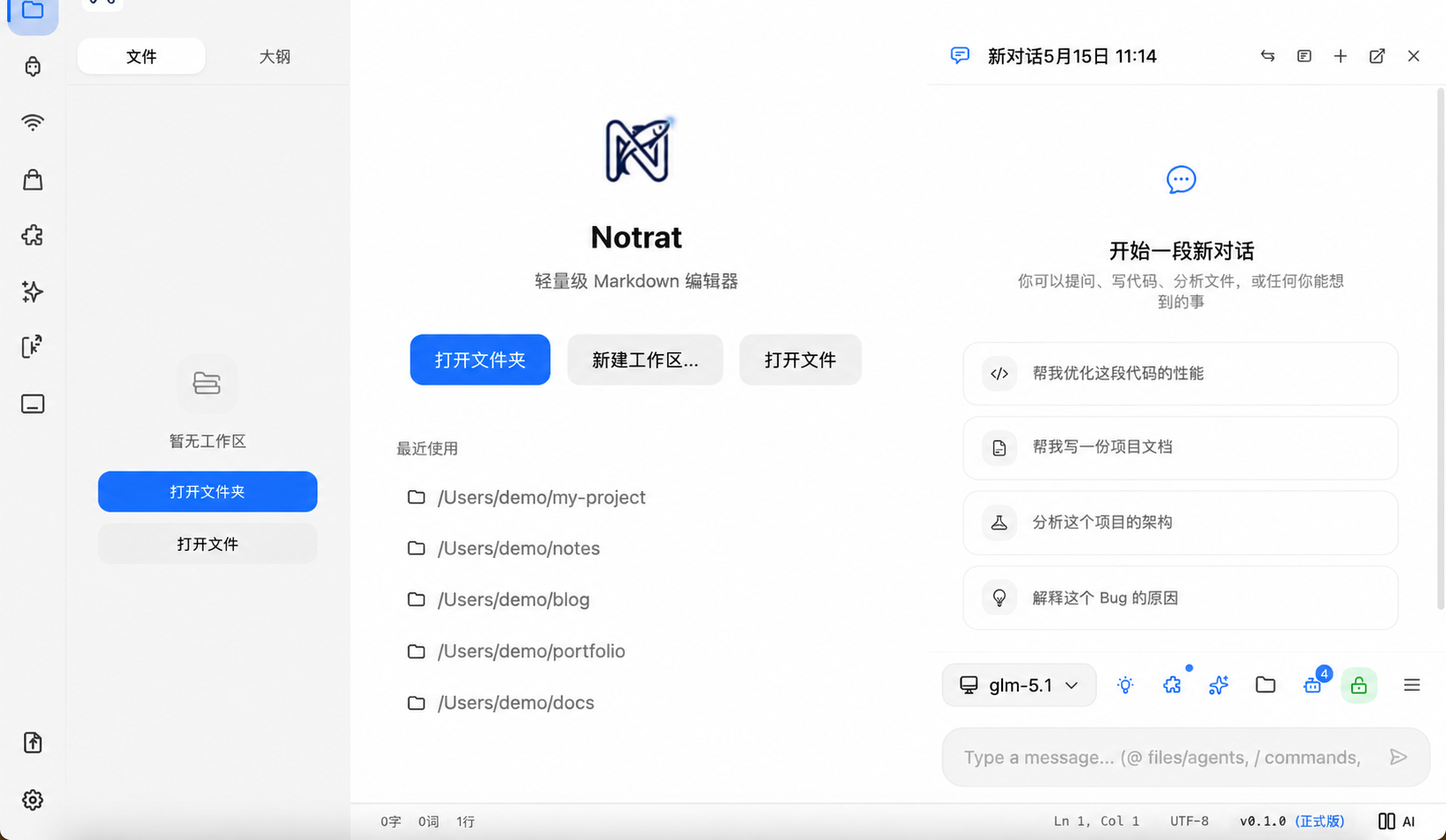Open the robot agent view in left activity bar
The image size is (1446, 840).
point(33,67)
